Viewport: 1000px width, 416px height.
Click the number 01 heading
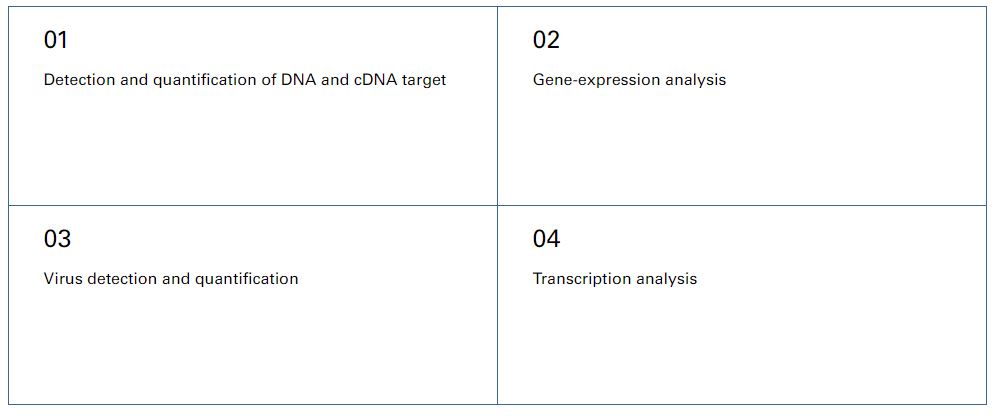tap(55, 40)
